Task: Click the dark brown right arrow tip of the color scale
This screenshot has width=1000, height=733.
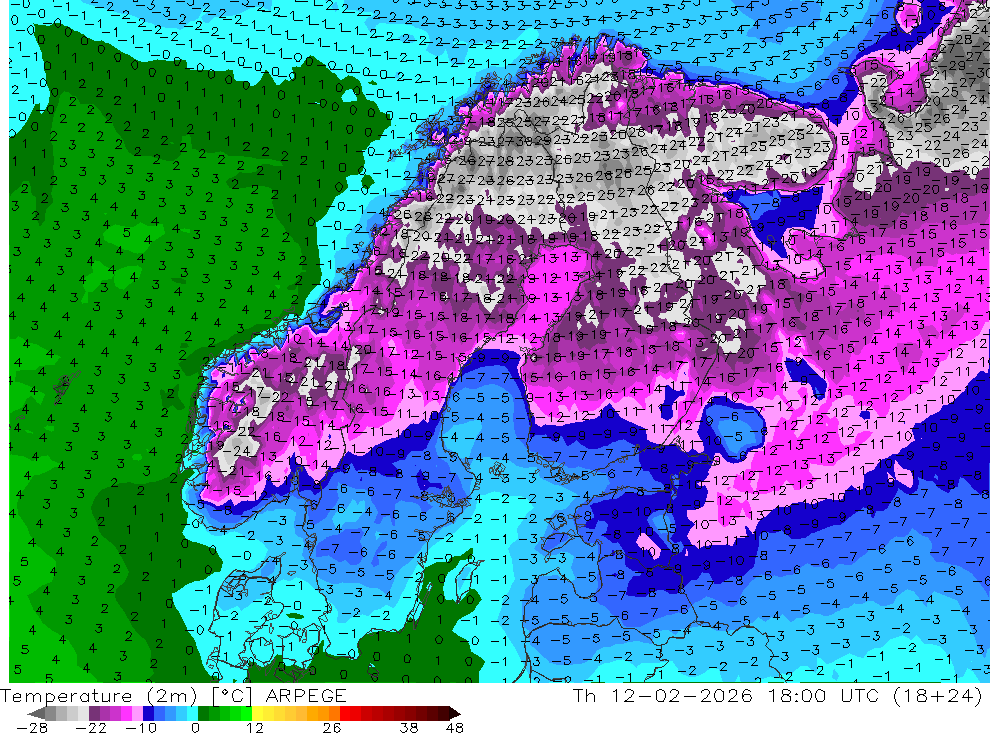Action: (455, 713)
